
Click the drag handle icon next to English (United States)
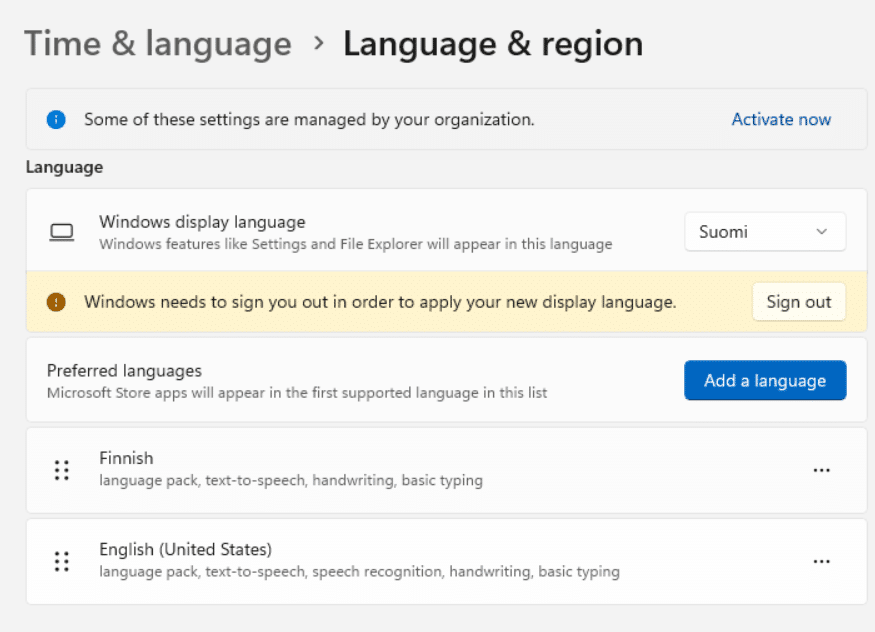tap(61, 561)
